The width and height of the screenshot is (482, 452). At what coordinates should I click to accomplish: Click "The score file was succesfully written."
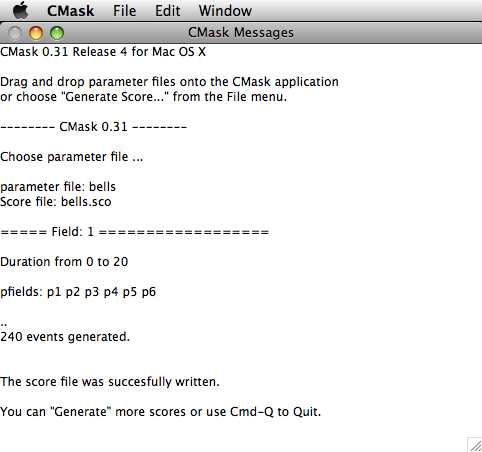[x=110, y=382]
